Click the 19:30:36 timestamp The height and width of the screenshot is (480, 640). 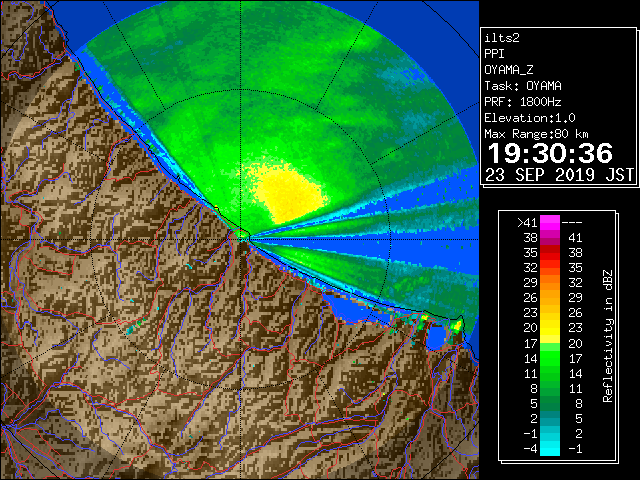click(550, 153)
